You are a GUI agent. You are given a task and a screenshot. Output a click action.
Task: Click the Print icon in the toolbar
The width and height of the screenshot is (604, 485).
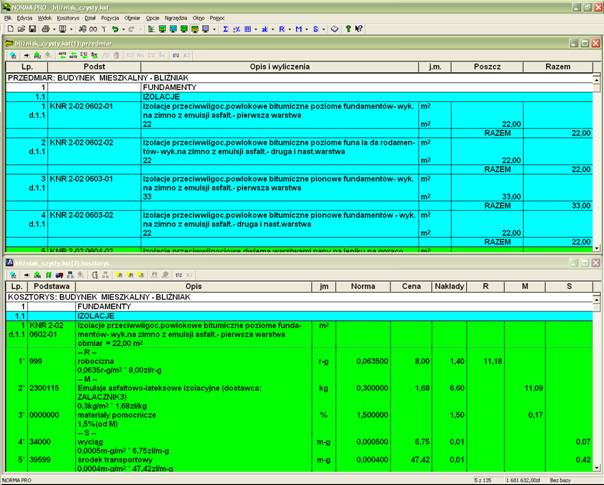click(x=46, y=29)
